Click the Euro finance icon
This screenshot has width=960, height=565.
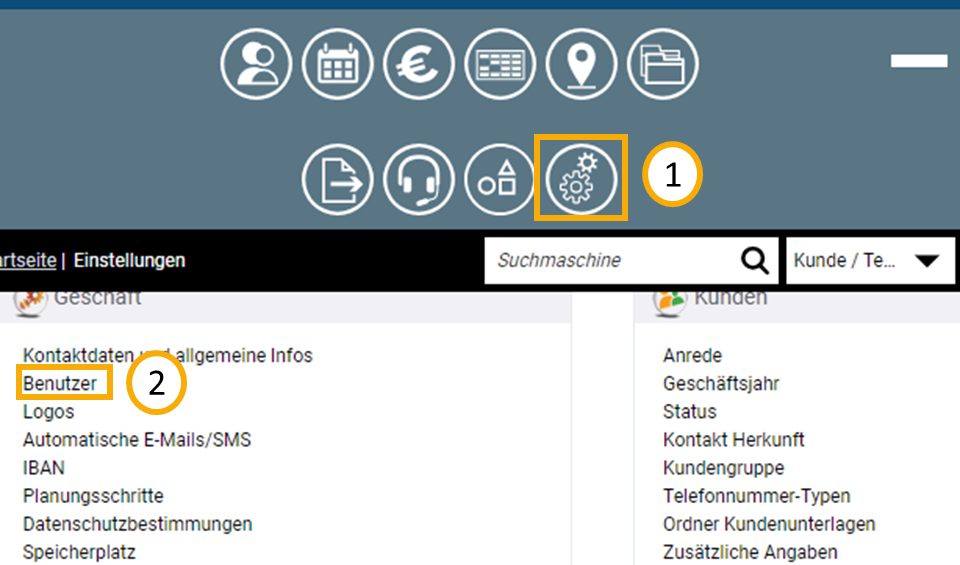pos(419,65)
